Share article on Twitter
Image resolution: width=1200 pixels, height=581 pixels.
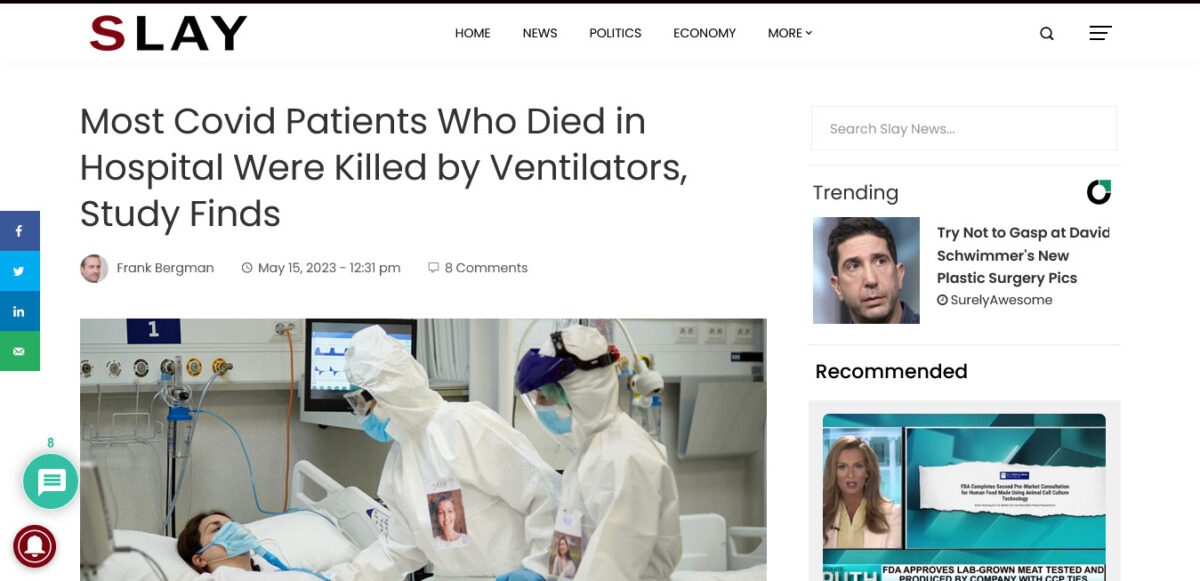point(19,271)
